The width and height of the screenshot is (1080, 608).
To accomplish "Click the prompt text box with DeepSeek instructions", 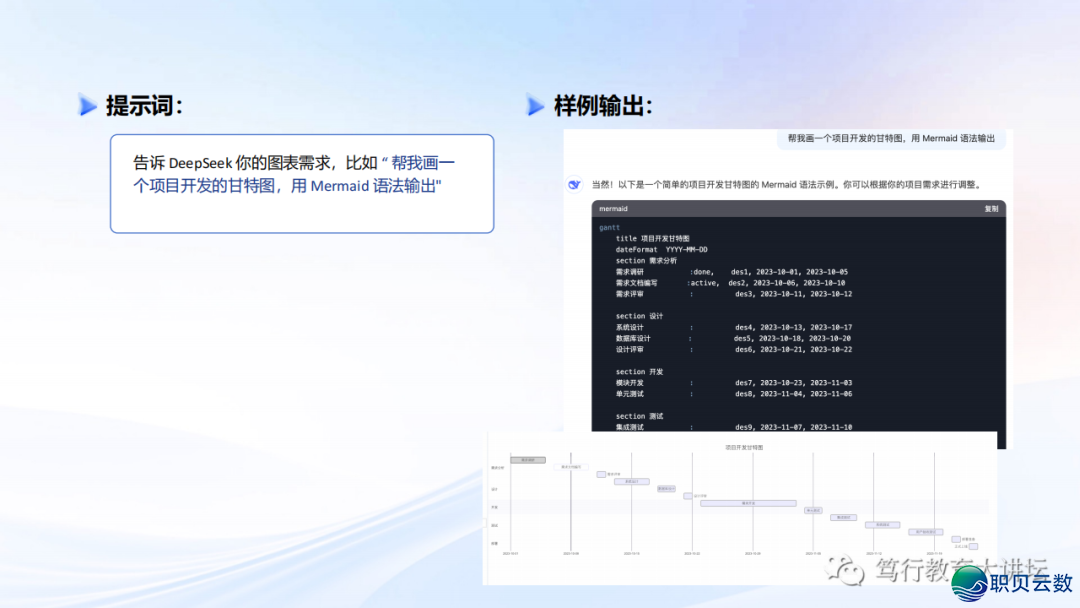I will (301, 183).
